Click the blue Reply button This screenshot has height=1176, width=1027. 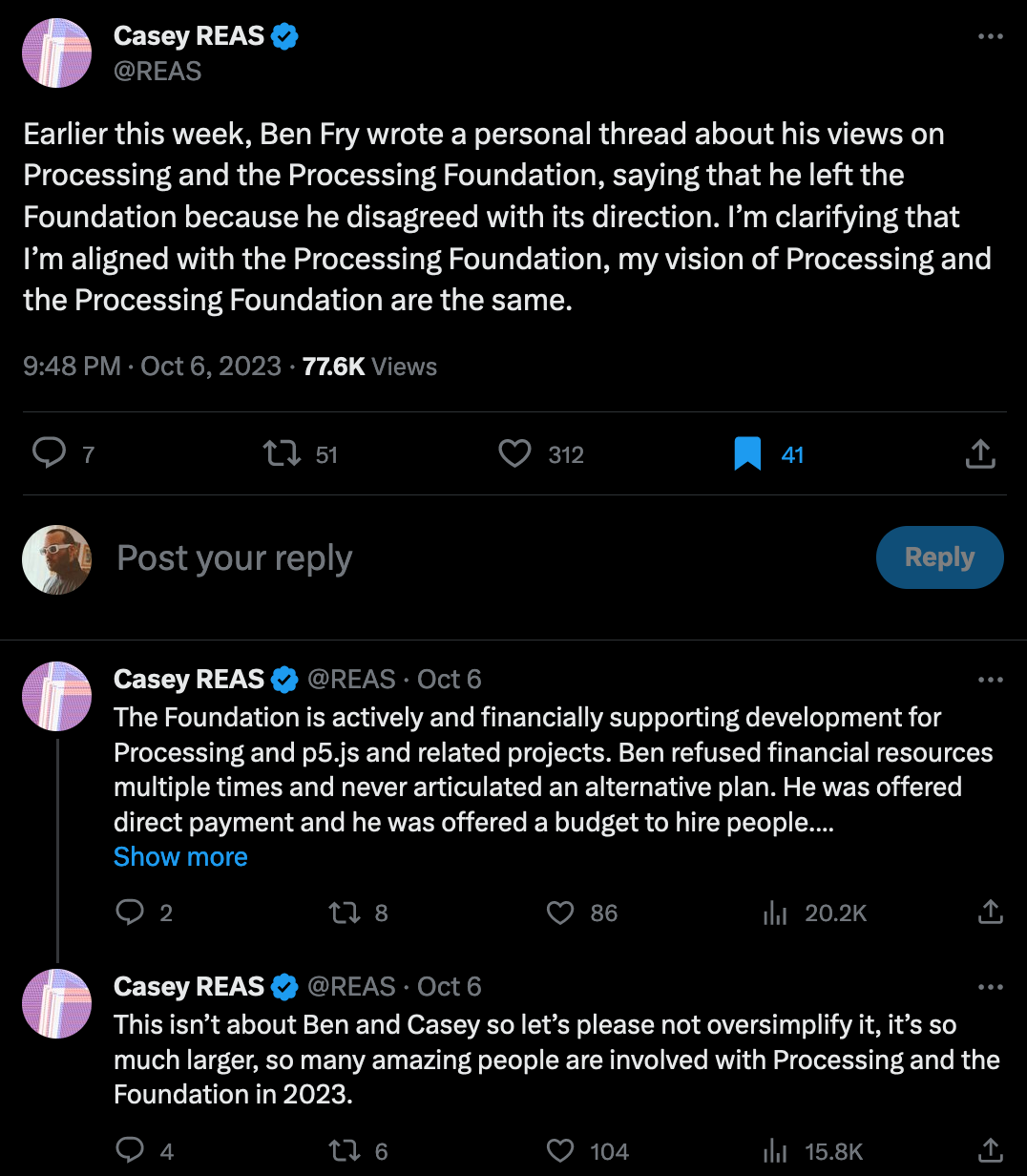pyautogui.click(x=939, y=557)
